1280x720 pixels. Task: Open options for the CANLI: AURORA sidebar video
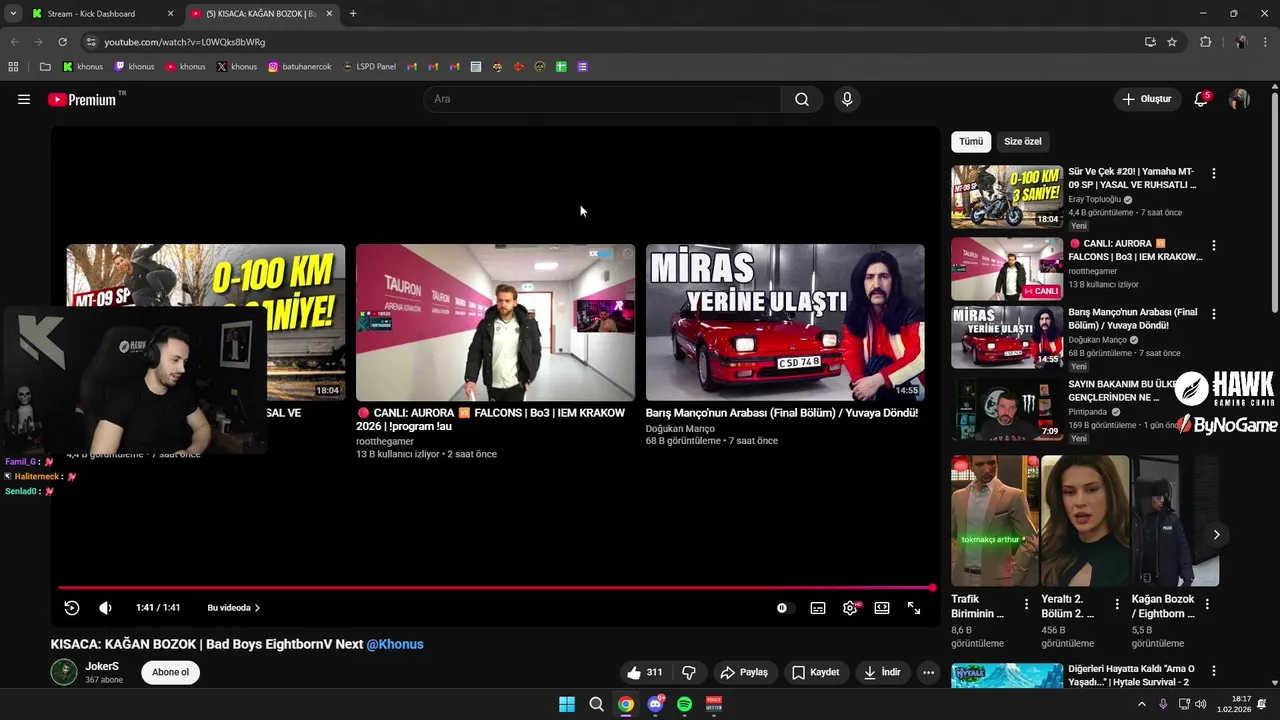1214,245
